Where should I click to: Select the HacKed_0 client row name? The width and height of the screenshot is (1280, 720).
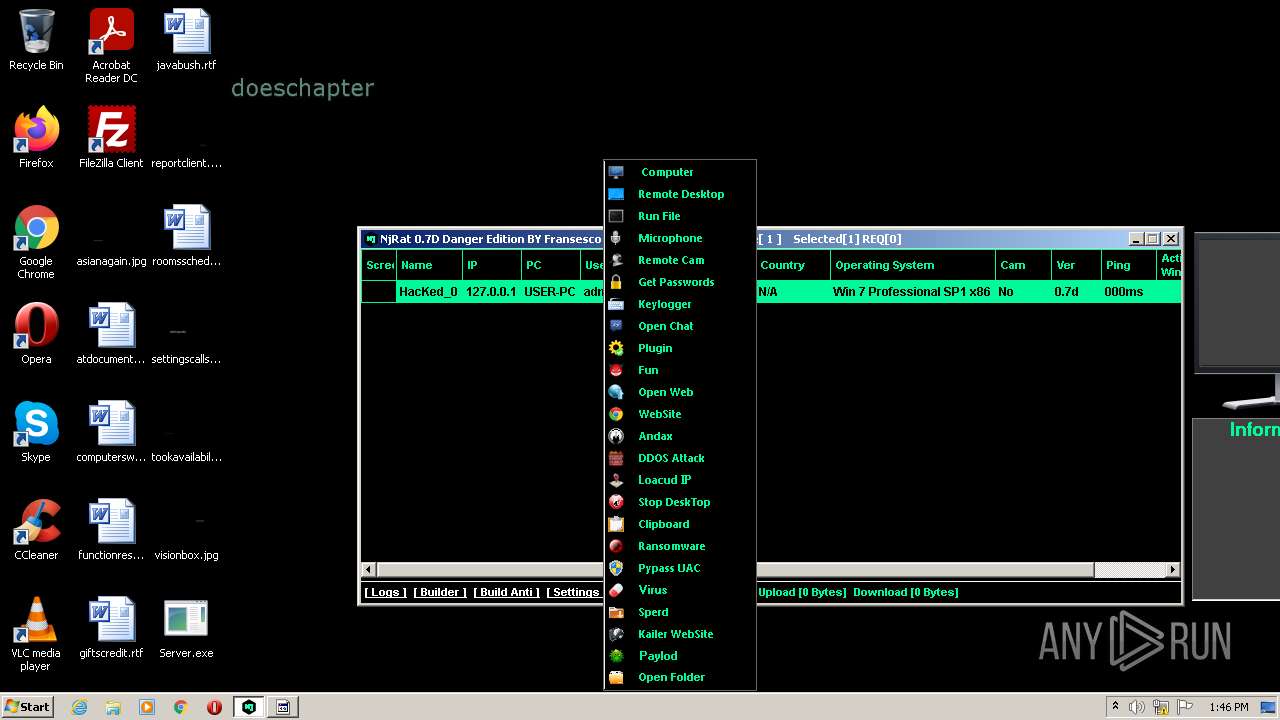(428, 292)
